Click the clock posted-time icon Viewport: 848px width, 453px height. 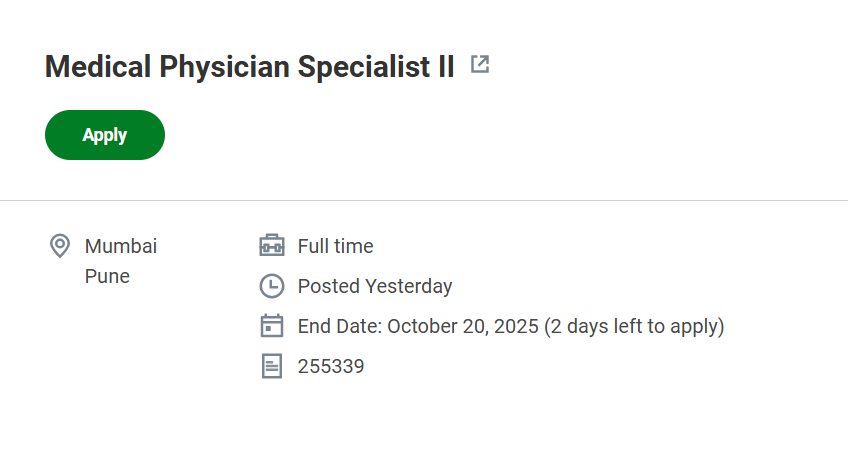tap(272, 286)
